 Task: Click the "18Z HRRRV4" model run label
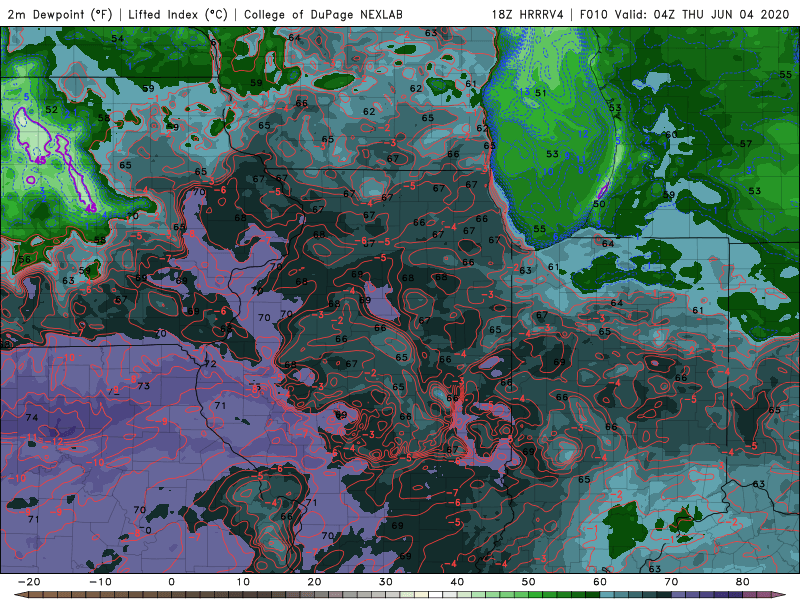coord(528,14)
